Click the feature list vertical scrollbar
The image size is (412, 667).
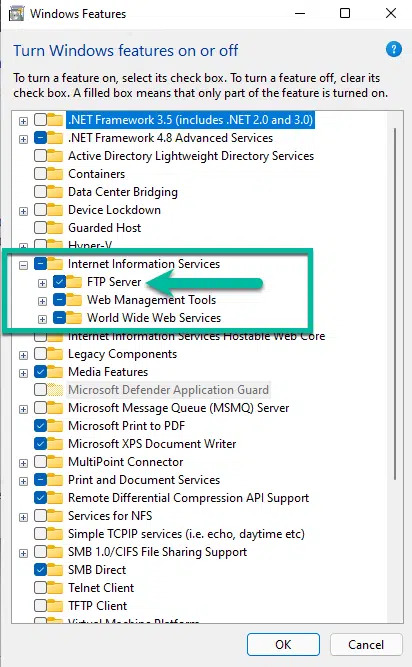click(395, 303)
